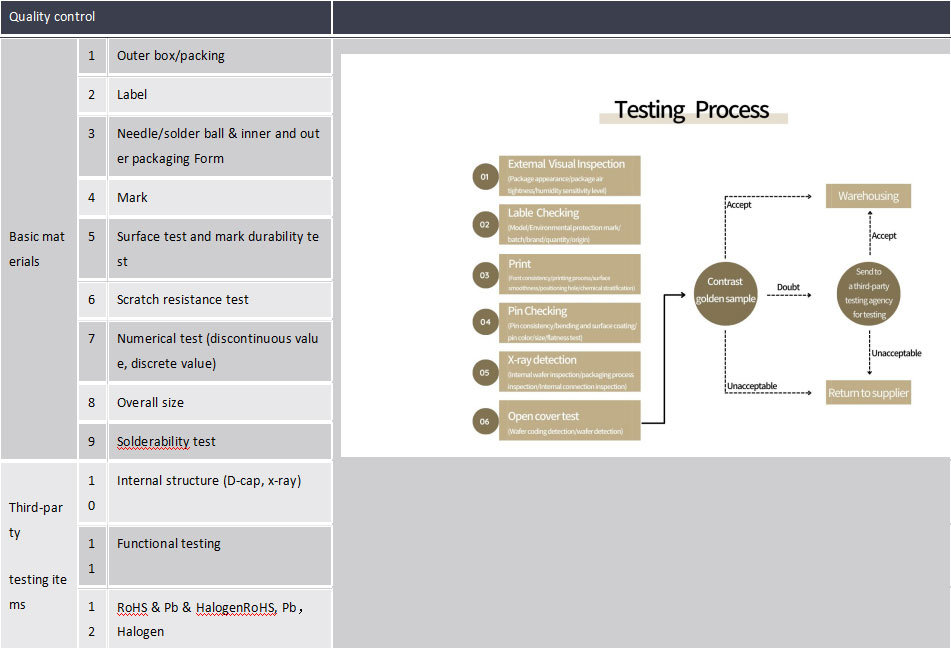This screenshot has width=951, height=648.
Task: Click the 03 circle next to Print
Action: pos(484,274)
